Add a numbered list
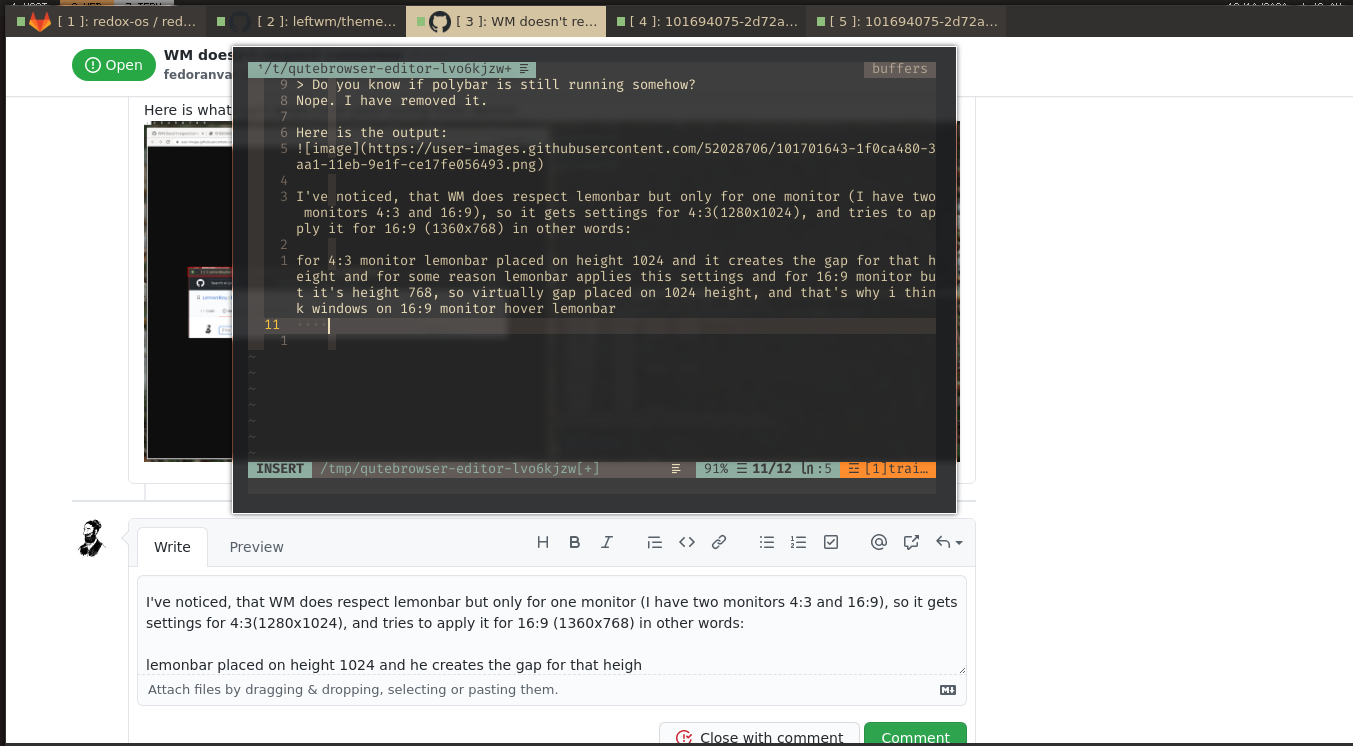Viewport: 1353px width, 746px height. (799, 541)
